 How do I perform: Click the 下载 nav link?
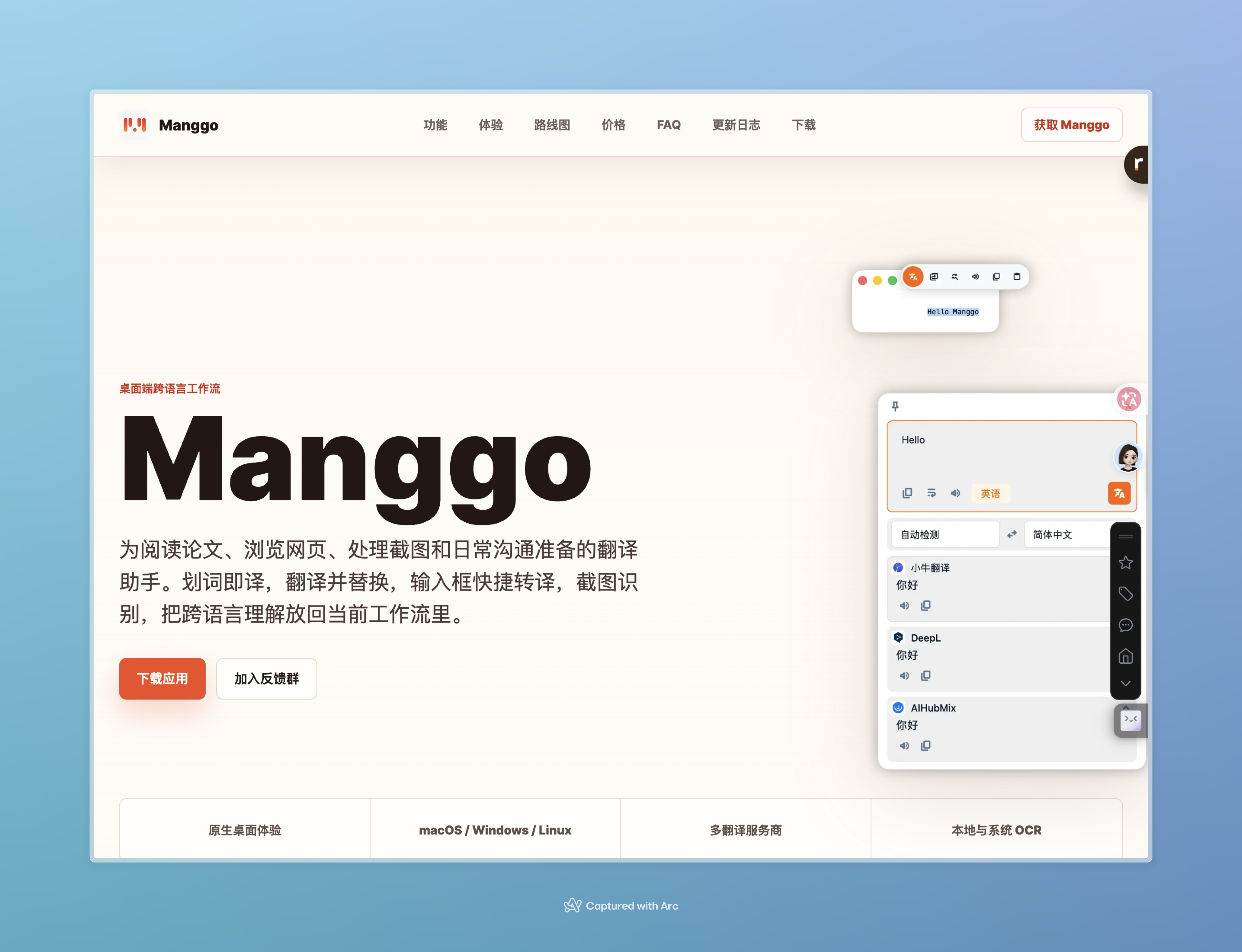point(803,125)
